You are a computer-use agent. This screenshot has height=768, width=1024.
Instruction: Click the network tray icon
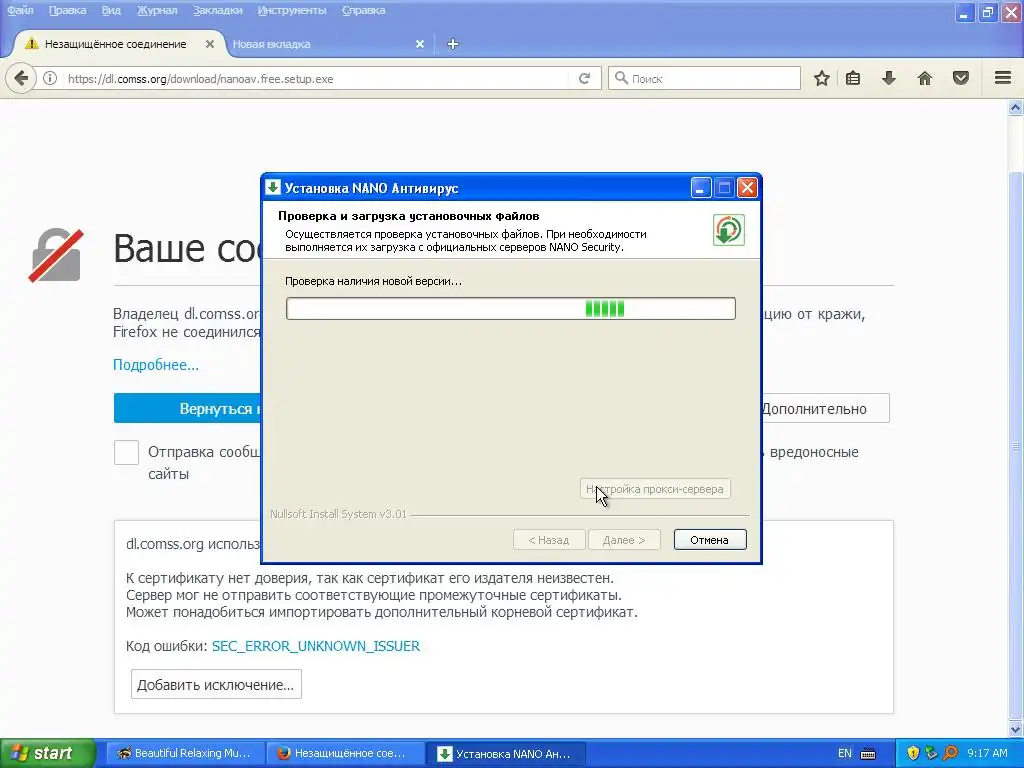(931, 753)
